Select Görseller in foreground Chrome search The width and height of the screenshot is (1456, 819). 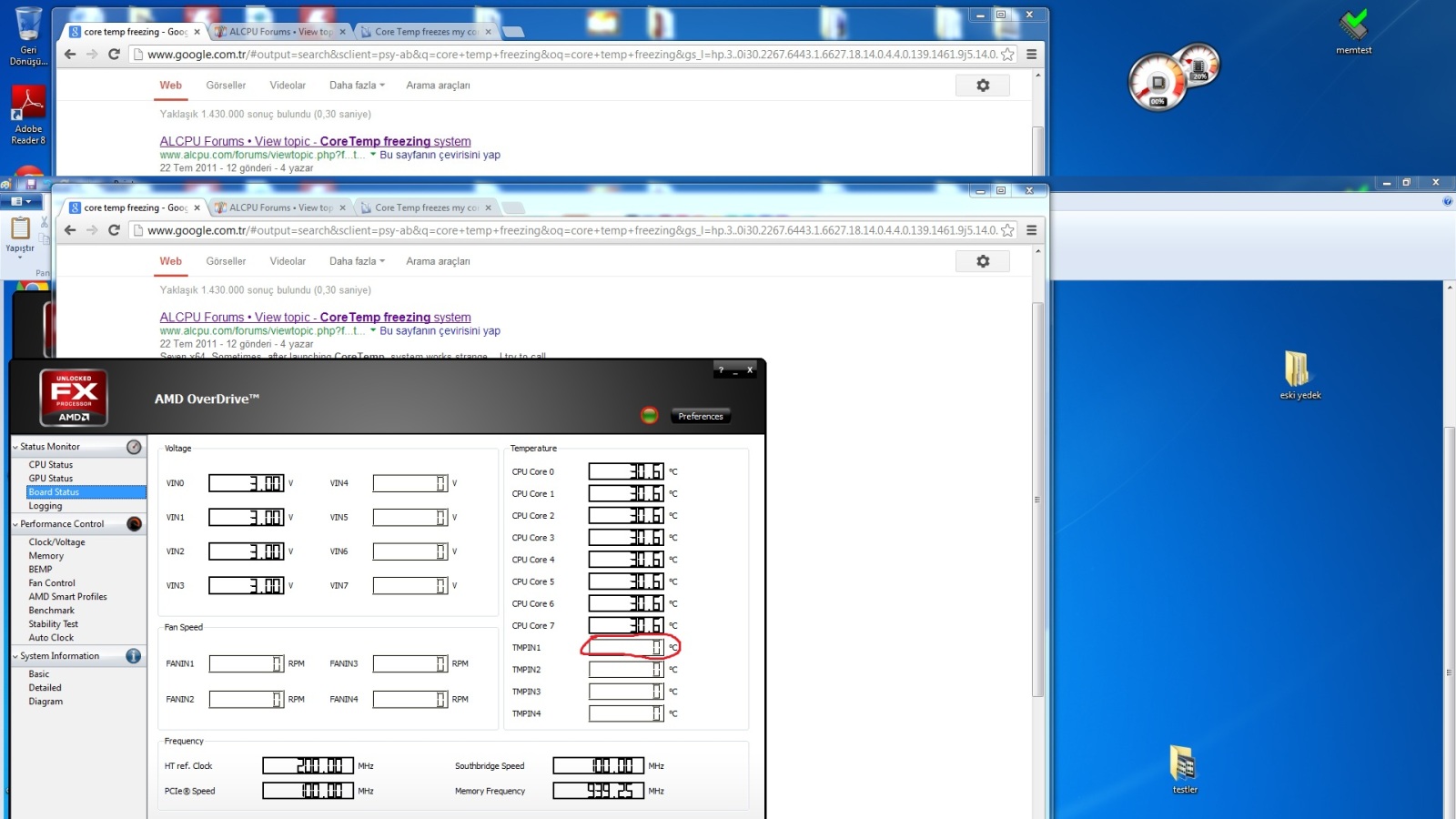pyautogui.click(x=226, y=261)
